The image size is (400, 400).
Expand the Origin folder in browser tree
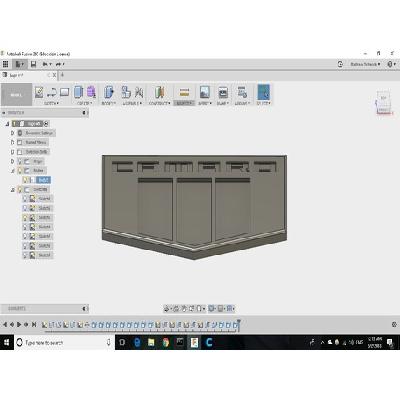[x=13, y=161]
